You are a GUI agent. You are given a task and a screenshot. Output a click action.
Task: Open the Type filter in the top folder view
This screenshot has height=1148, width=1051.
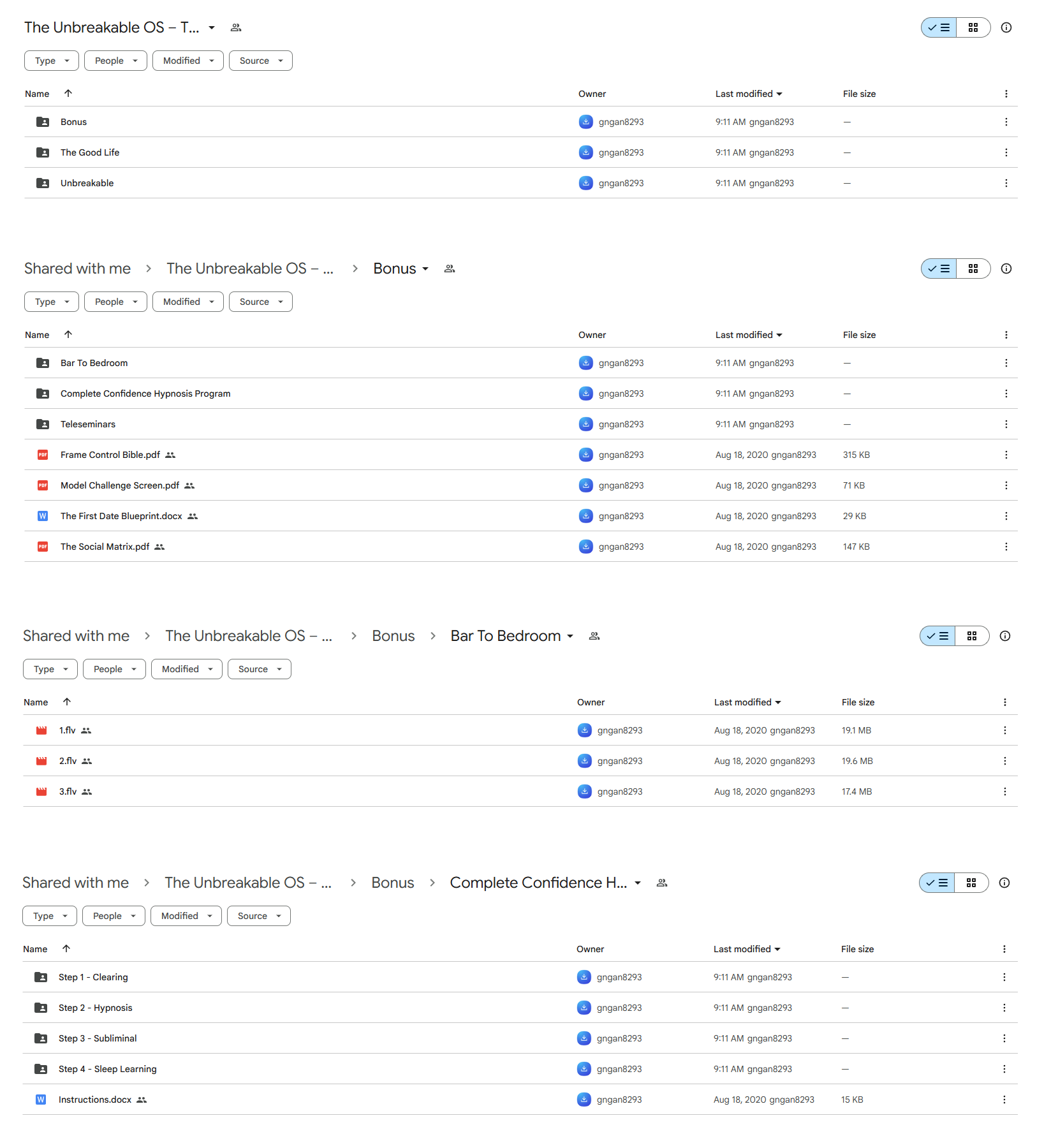(52, 61)
